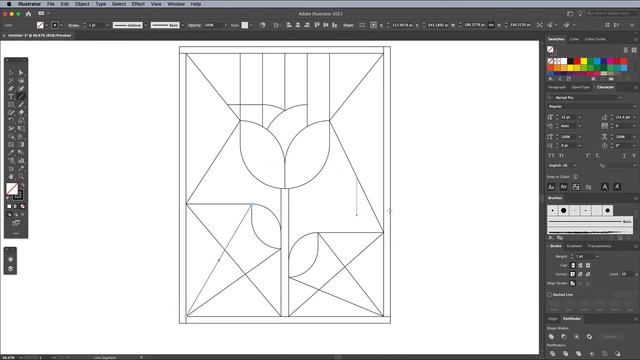Select the Basic brush stroke in Brushes panel
Screen dimensions: 640x360
(590, 221)
